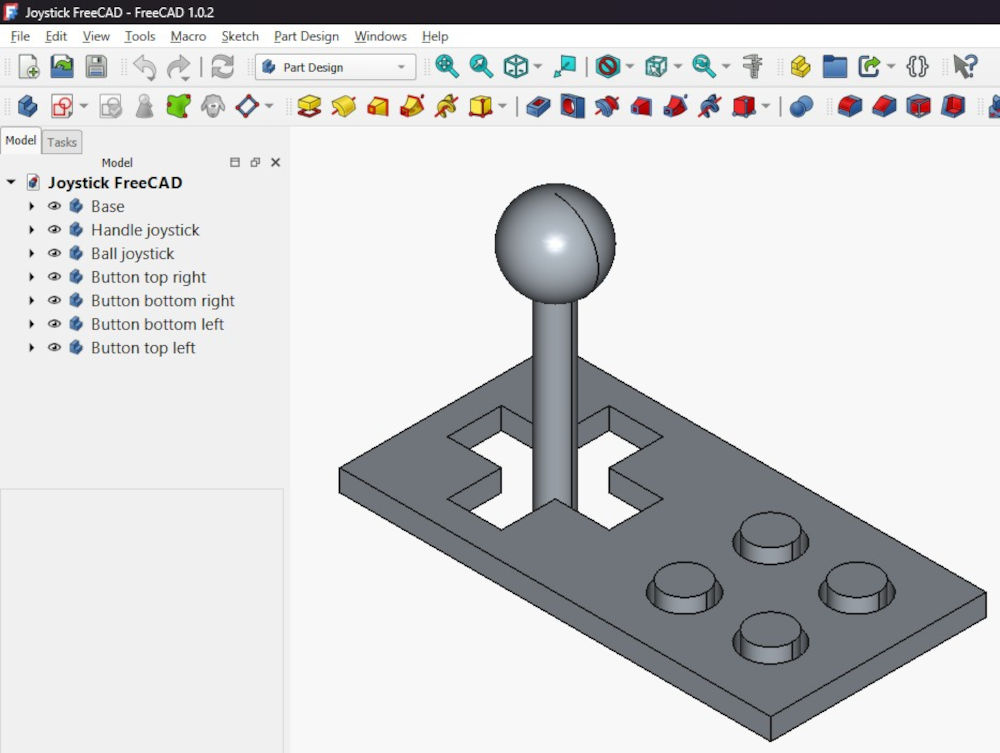Click the Fit Selection view icon
The width and height of the screenshot is (1000, 753).
point(481,66)
